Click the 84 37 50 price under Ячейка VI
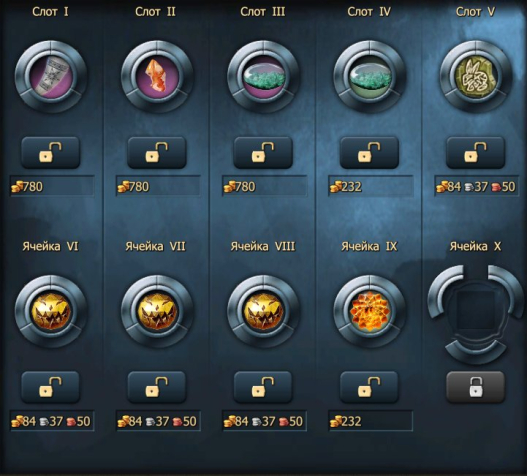Viewport: 527px width, 476px height. pyautogui.click(x=52, y=421)
